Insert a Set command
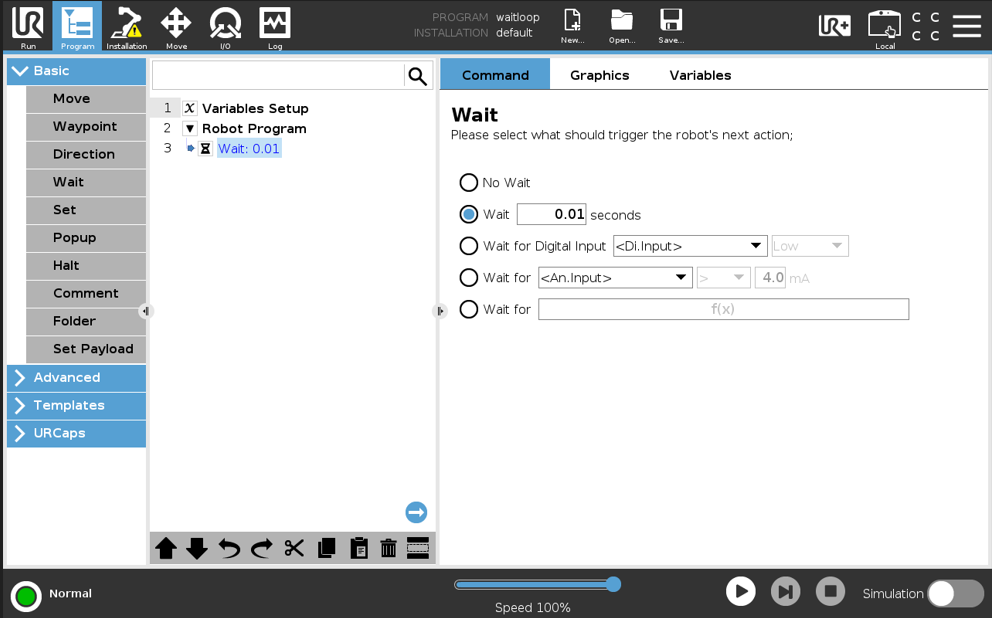 point(86,211)
